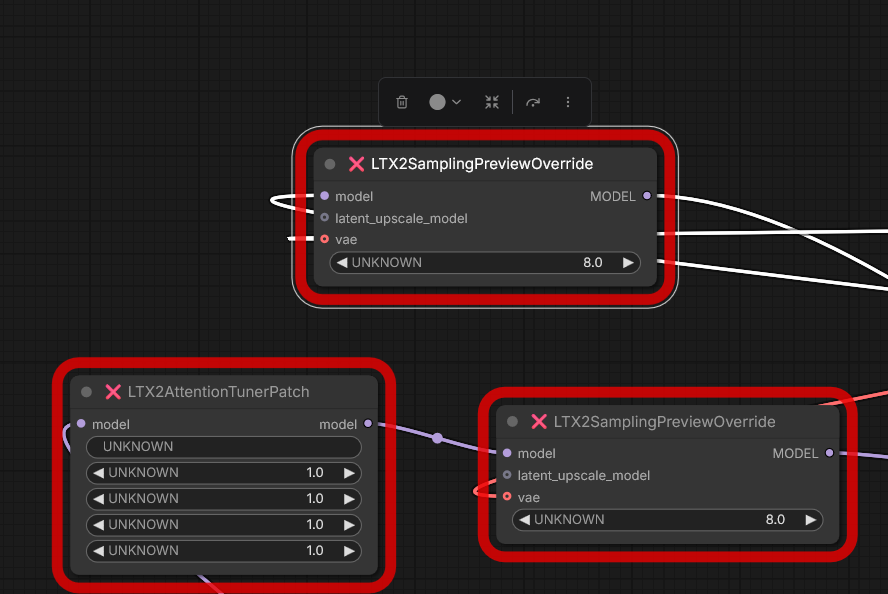Click the model output port on LTX2AttentionTunerPatch
The image size is (888, 594).
pyautogui.click(x=368, y=424)
